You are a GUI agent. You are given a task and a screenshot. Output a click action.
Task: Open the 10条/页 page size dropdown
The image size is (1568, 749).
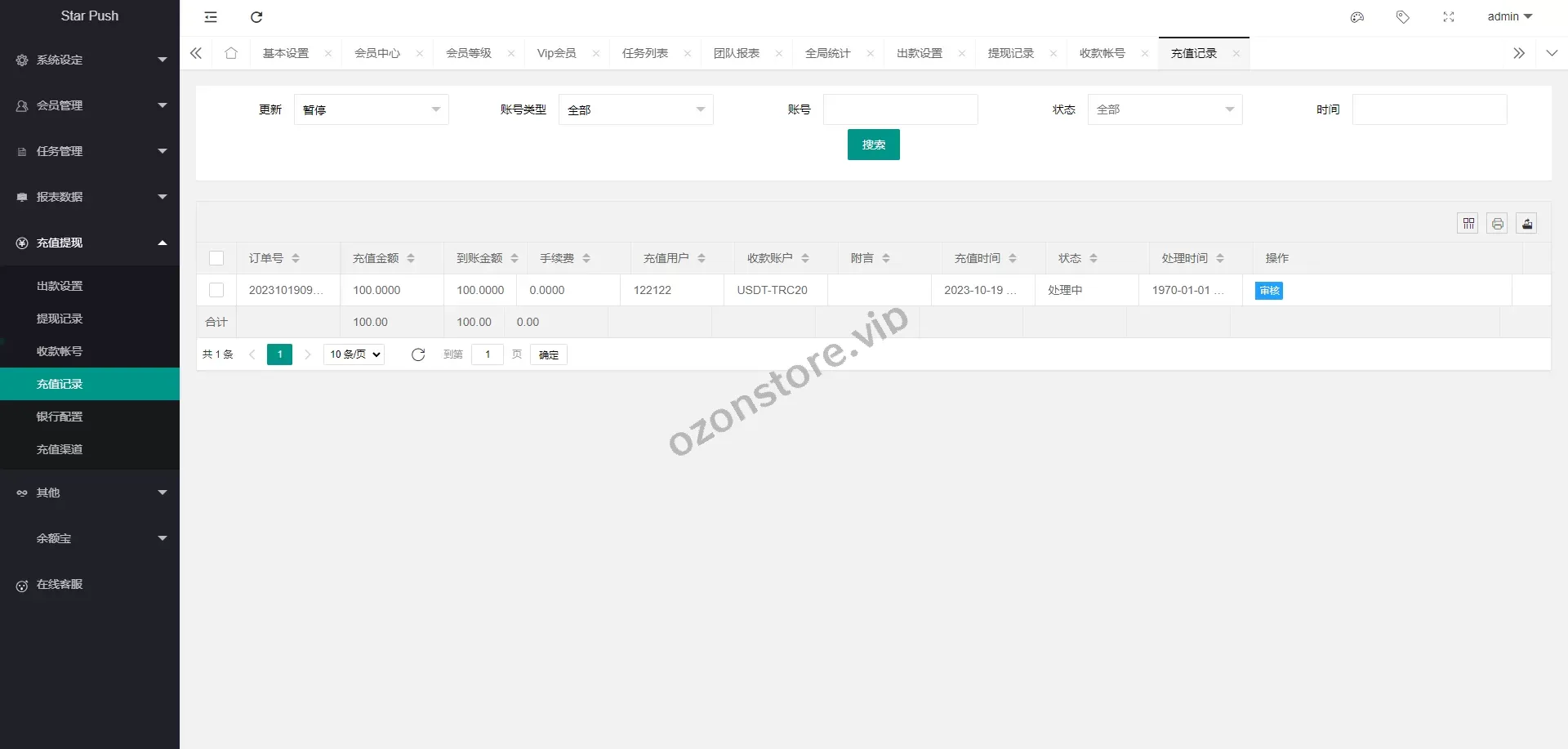[353, 354]
